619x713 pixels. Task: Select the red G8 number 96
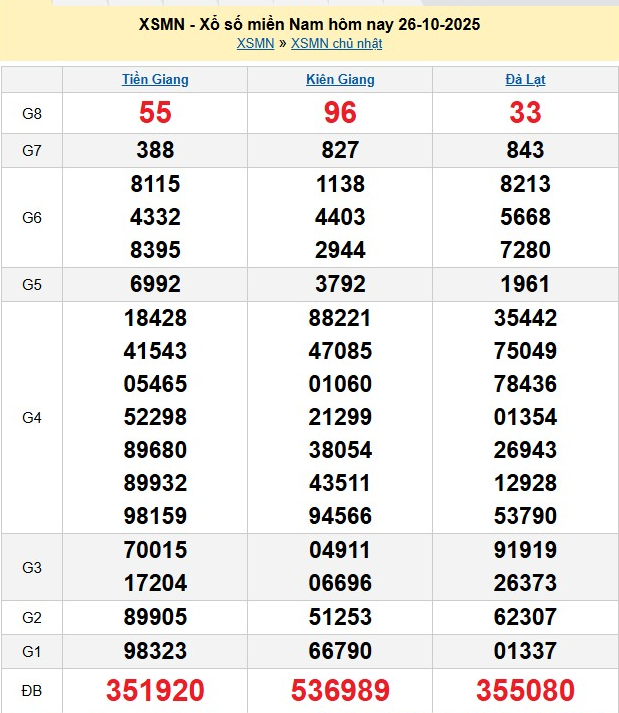(340, 113)
